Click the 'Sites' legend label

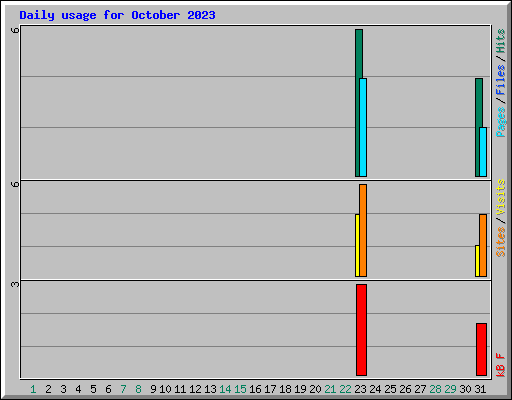(x=501, y=242)
